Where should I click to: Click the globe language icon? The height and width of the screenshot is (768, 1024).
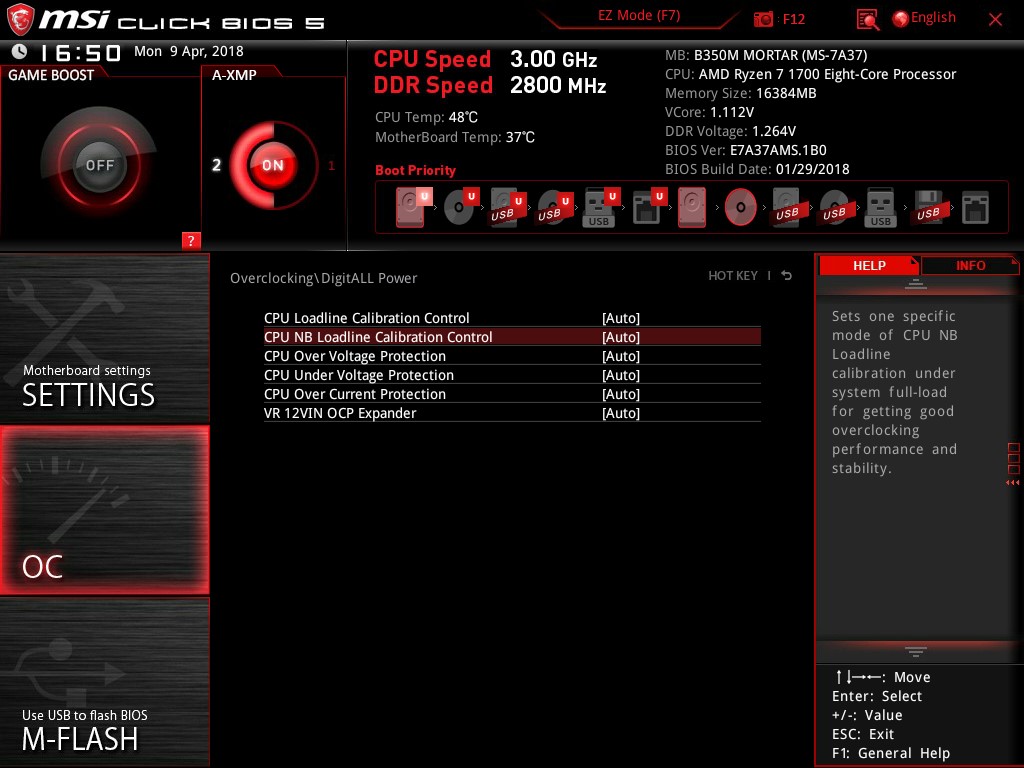900,19
